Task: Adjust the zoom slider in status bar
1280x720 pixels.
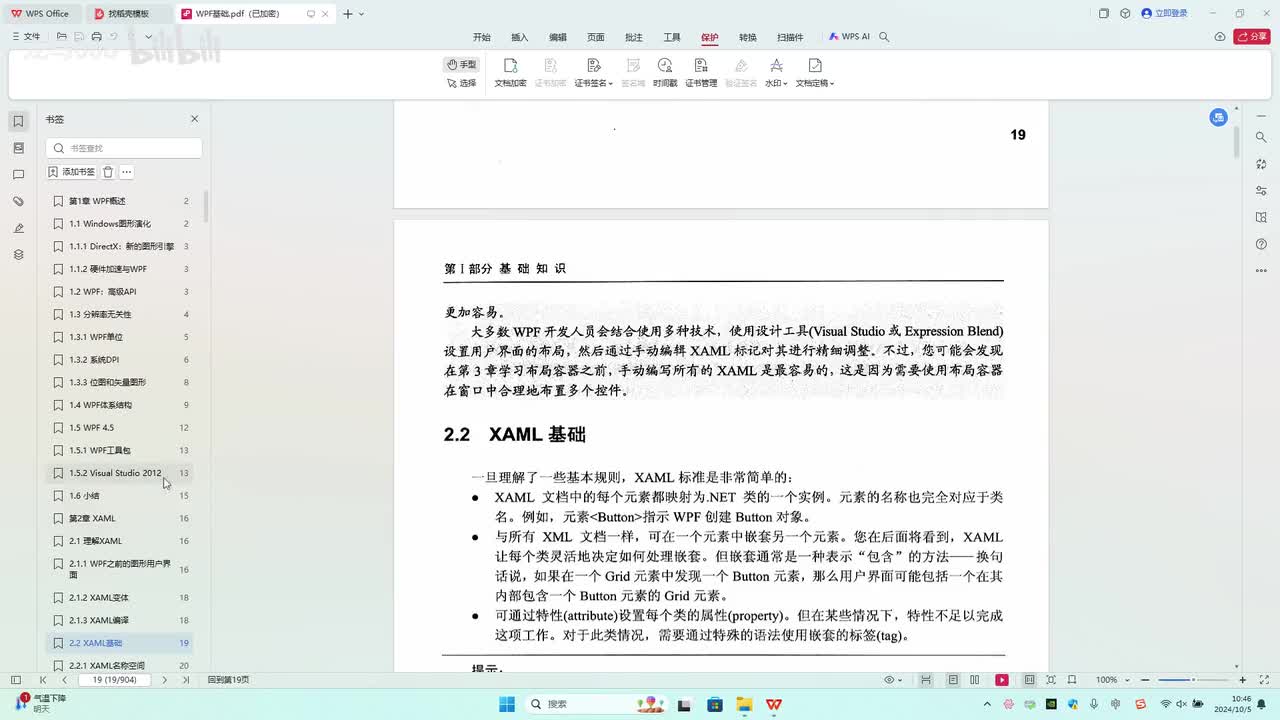Action: [x=1191, y=680]
